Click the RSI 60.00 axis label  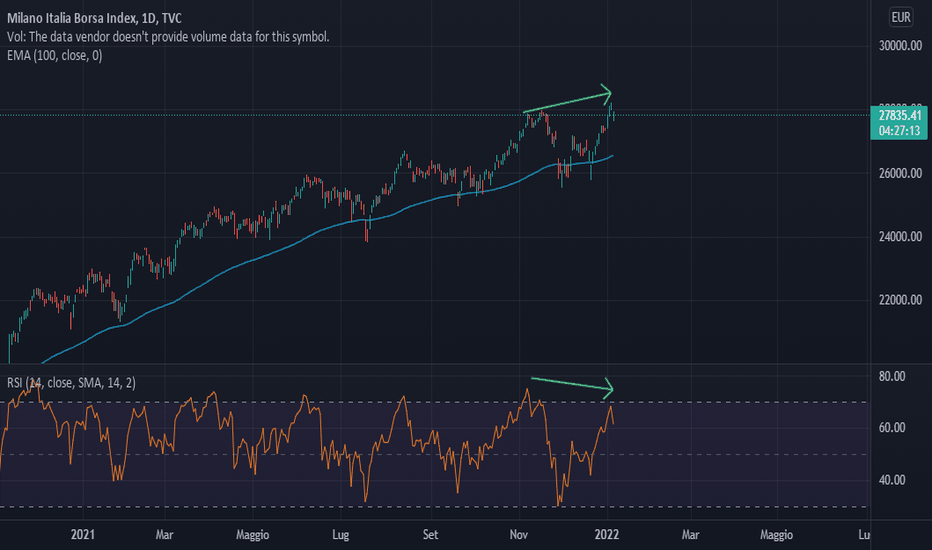coord(892,428)
